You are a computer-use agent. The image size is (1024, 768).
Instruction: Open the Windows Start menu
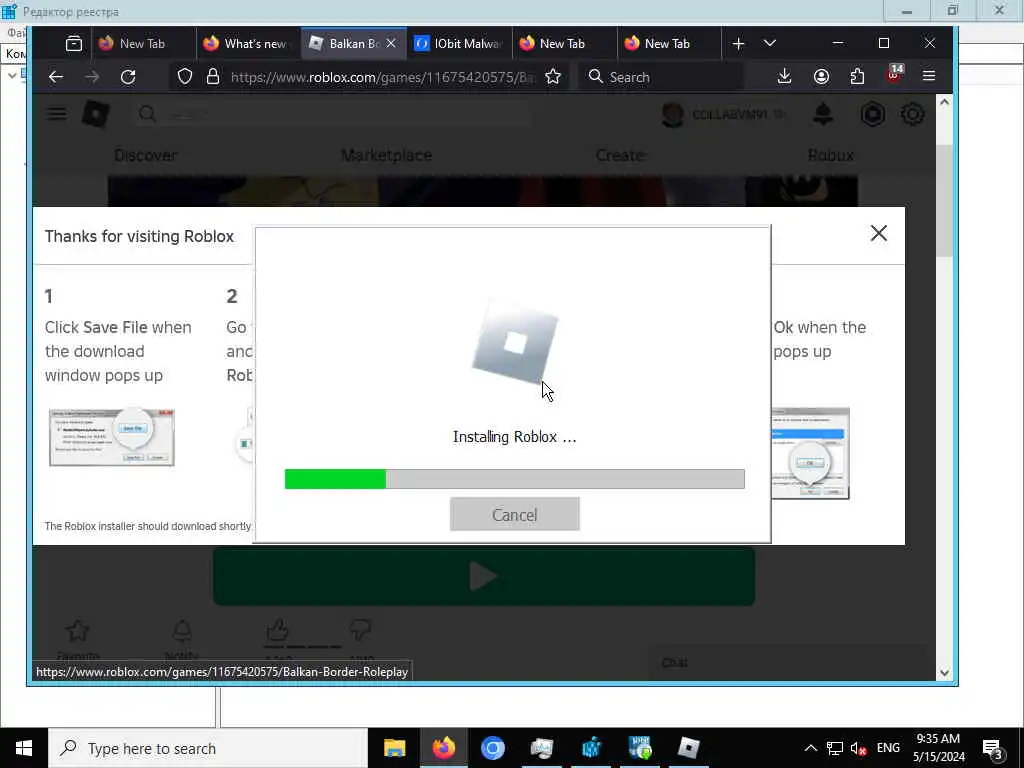coord(24,748)
